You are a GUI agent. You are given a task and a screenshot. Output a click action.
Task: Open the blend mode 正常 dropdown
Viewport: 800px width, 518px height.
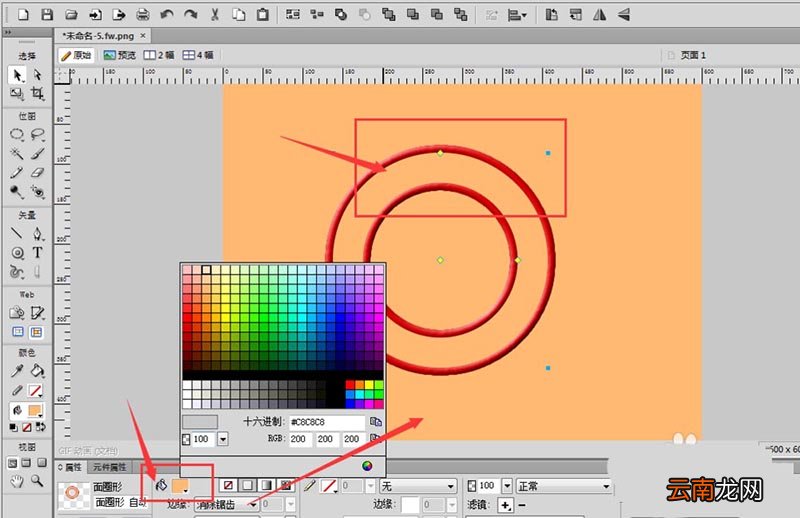tap(563, 486)
